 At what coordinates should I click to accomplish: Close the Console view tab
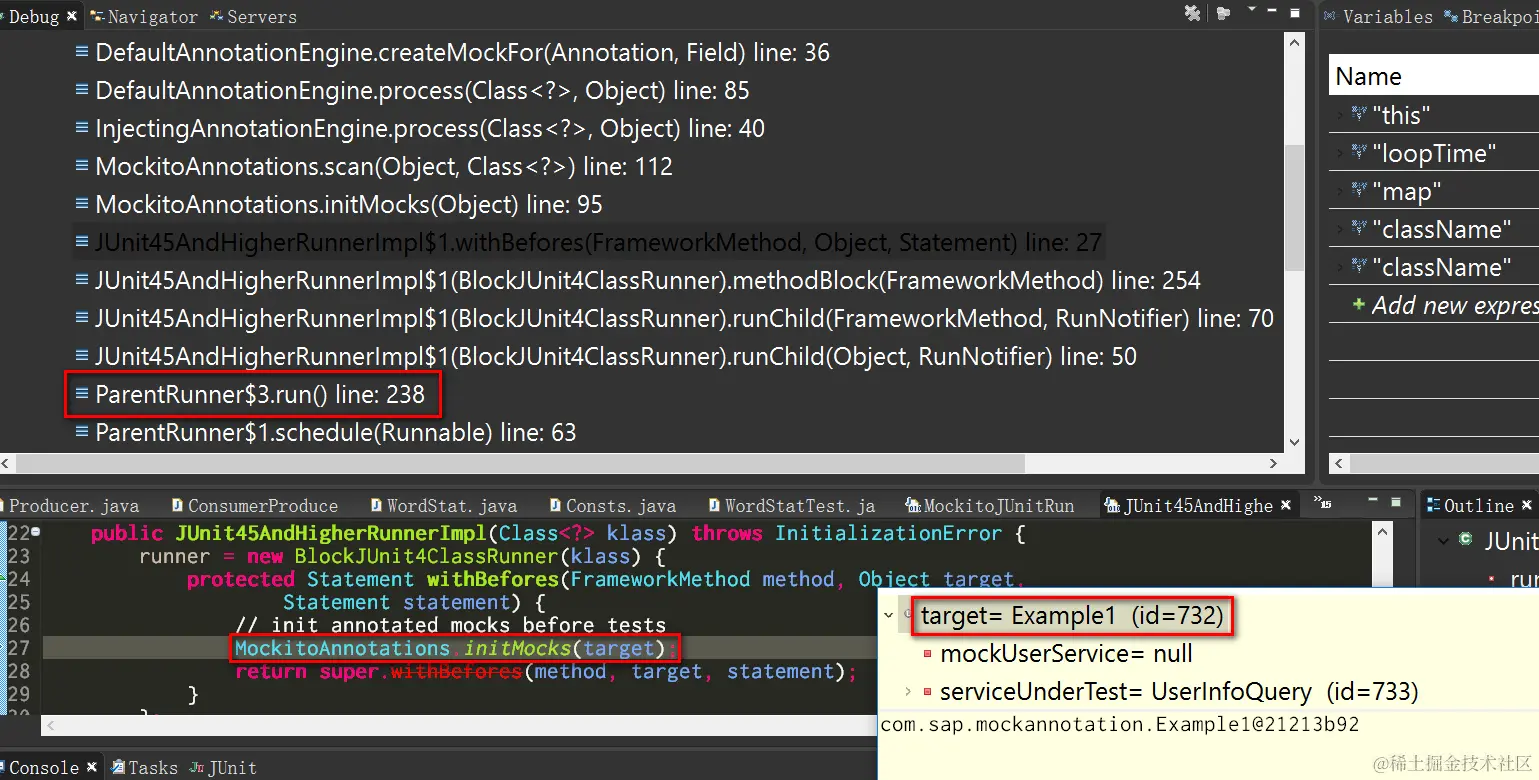coord(92,768)
